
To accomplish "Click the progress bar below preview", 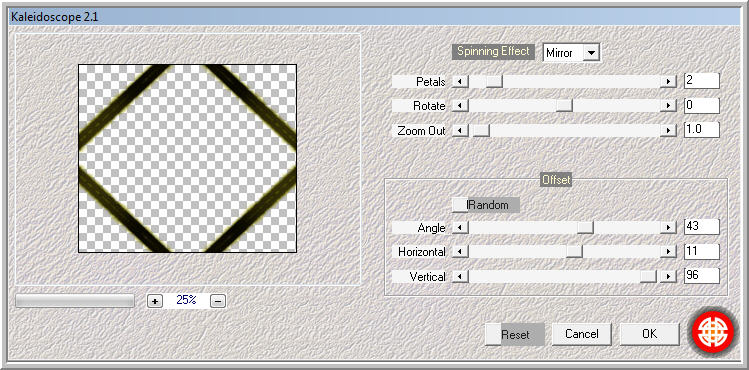I will click(75, 301).
